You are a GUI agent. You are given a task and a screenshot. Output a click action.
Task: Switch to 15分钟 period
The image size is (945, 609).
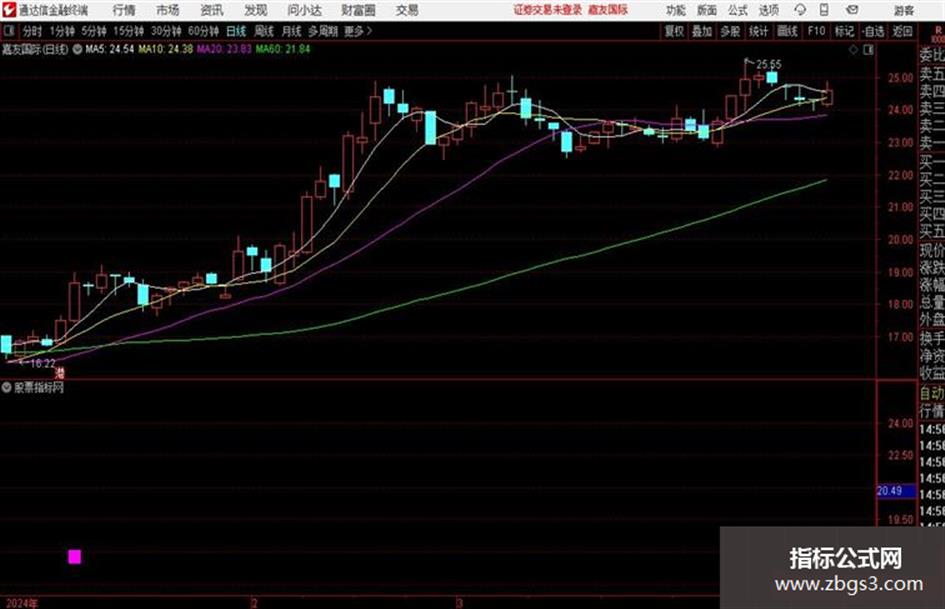129,31
